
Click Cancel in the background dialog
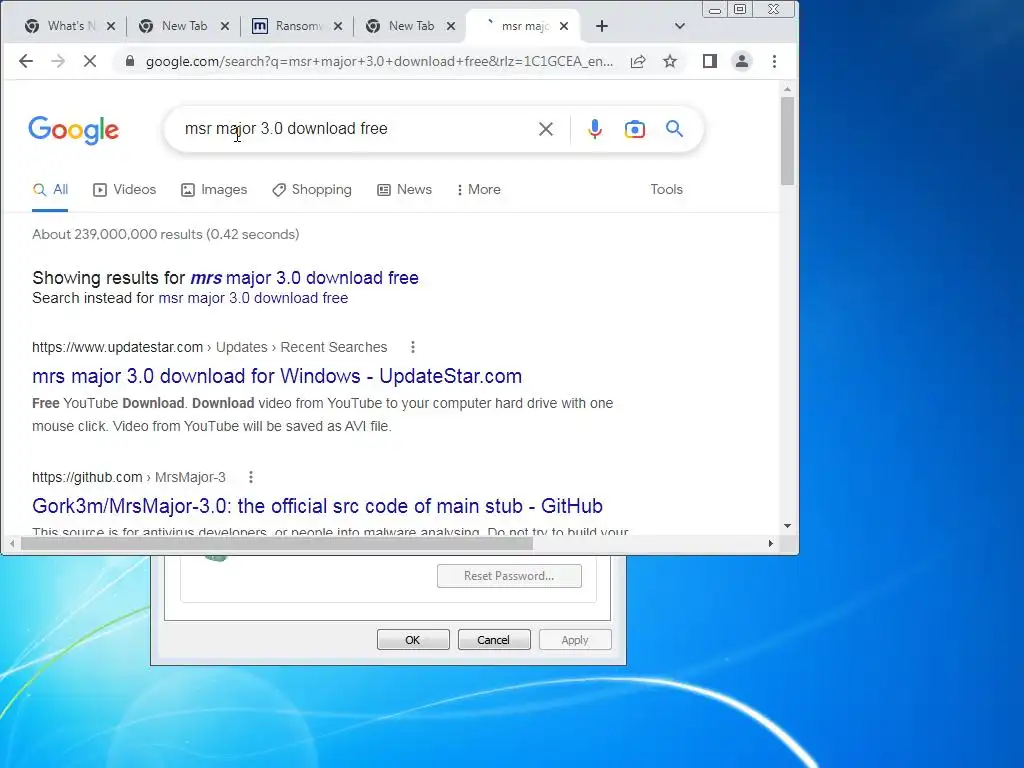tap(494, 640)
